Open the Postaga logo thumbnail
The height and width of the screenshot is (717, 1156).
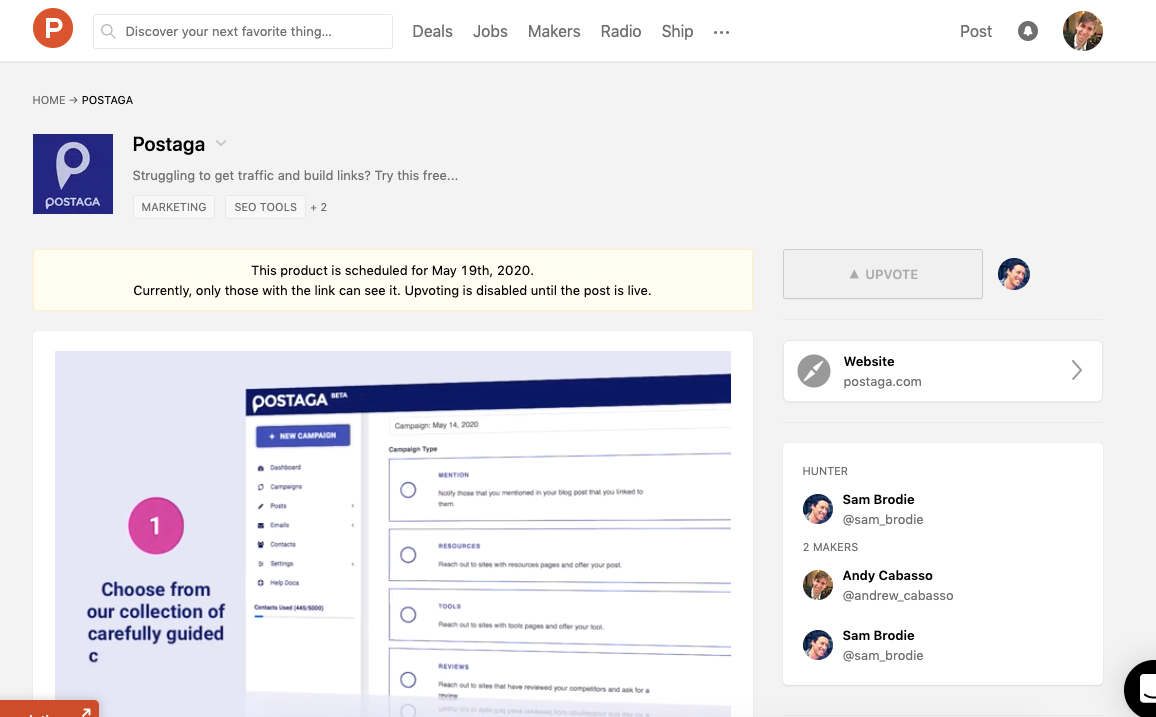[x=73, y=174]
